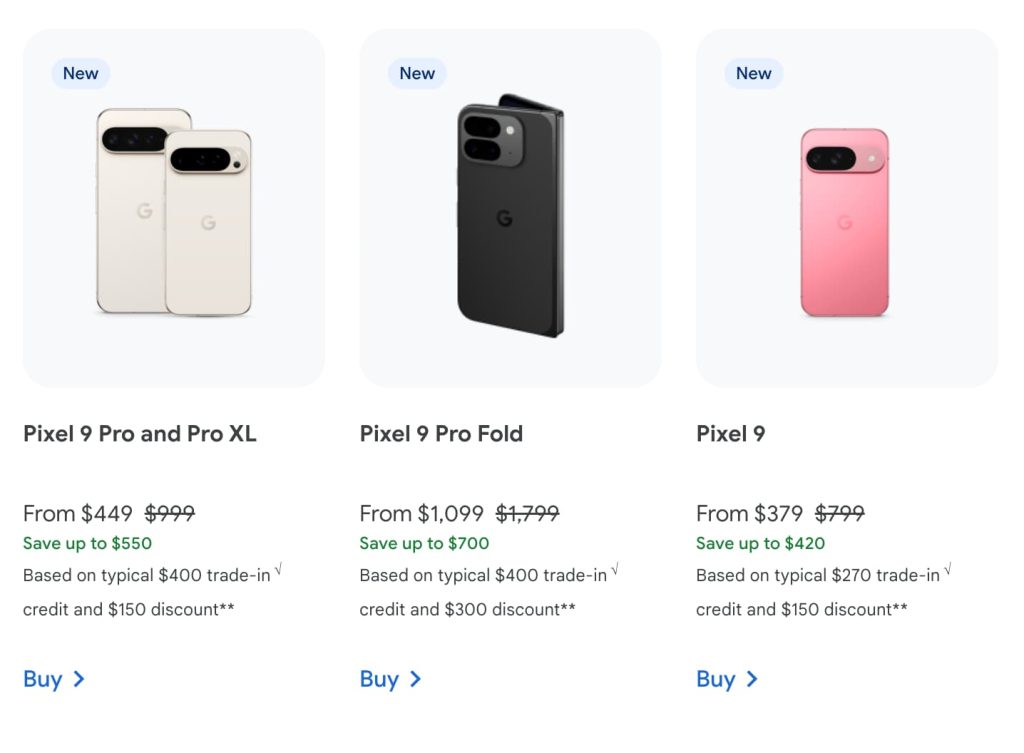Expand the Buy chevron for Pixel 9 Pro Fold
This screenshot has height=753, width=1024.
414,679
